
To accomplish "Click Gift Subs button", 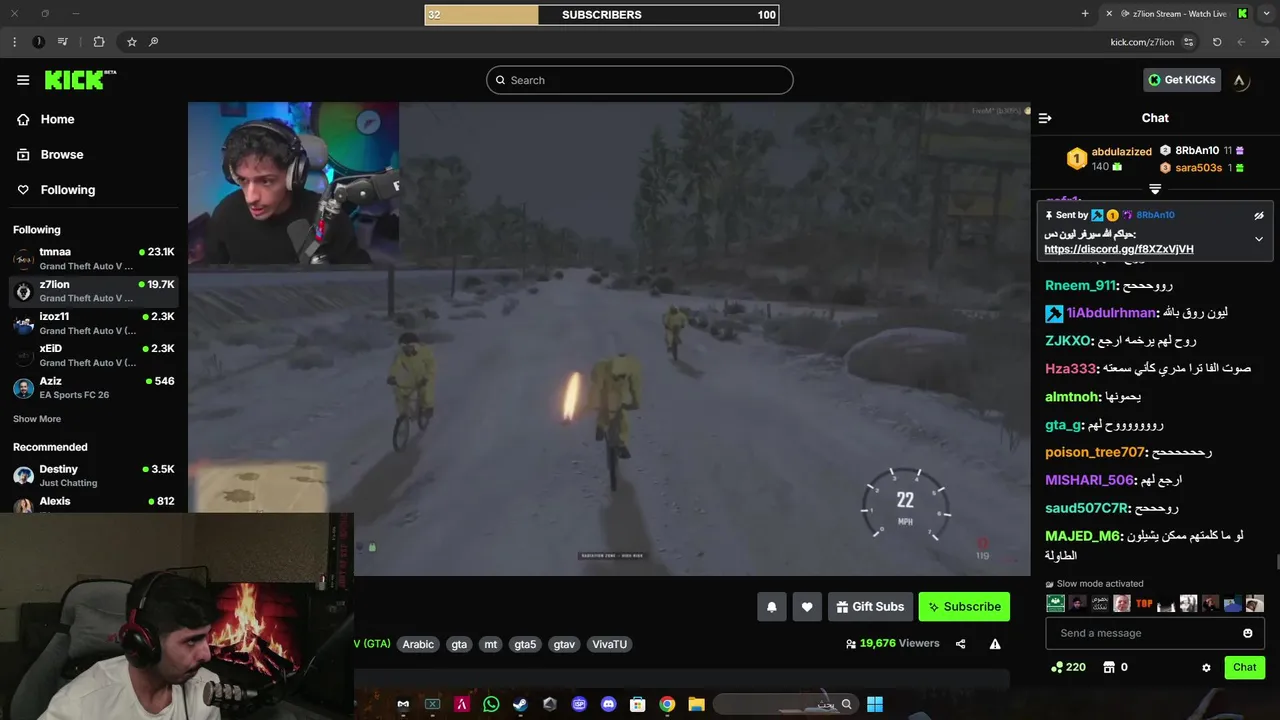I will [870, 607].
